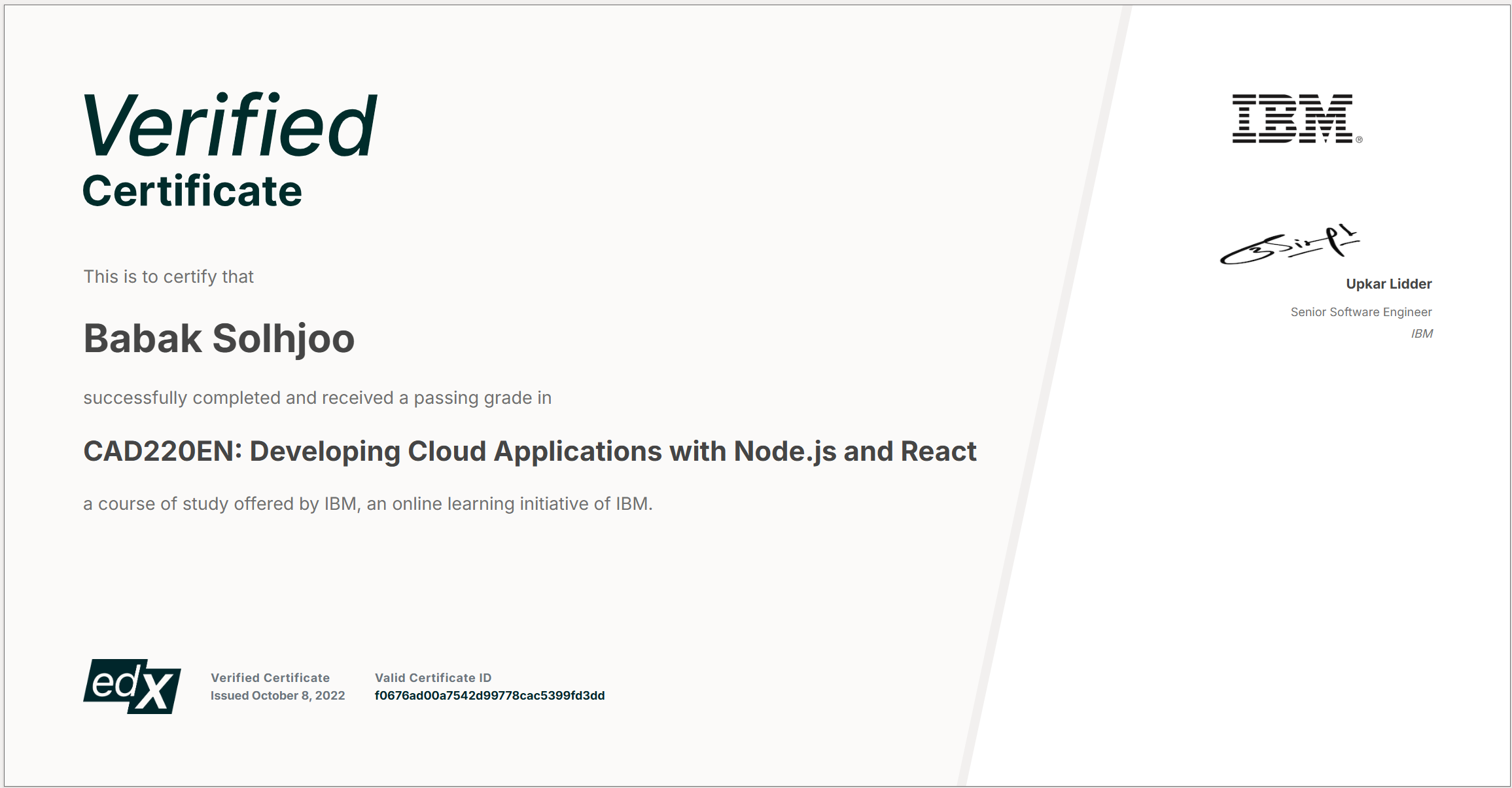Click 'Issued October 8, 2022' date
Image resolution: width=1512 pixels, height=788 pixels.
[277, 696]
